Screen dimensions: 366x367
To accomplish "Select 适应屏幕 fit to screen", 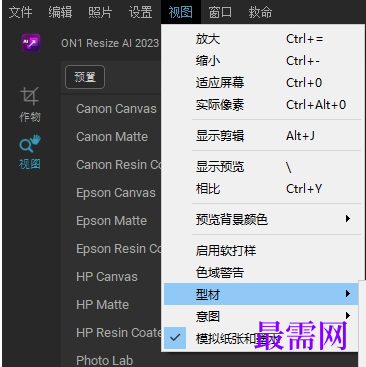I will [261, 83].
